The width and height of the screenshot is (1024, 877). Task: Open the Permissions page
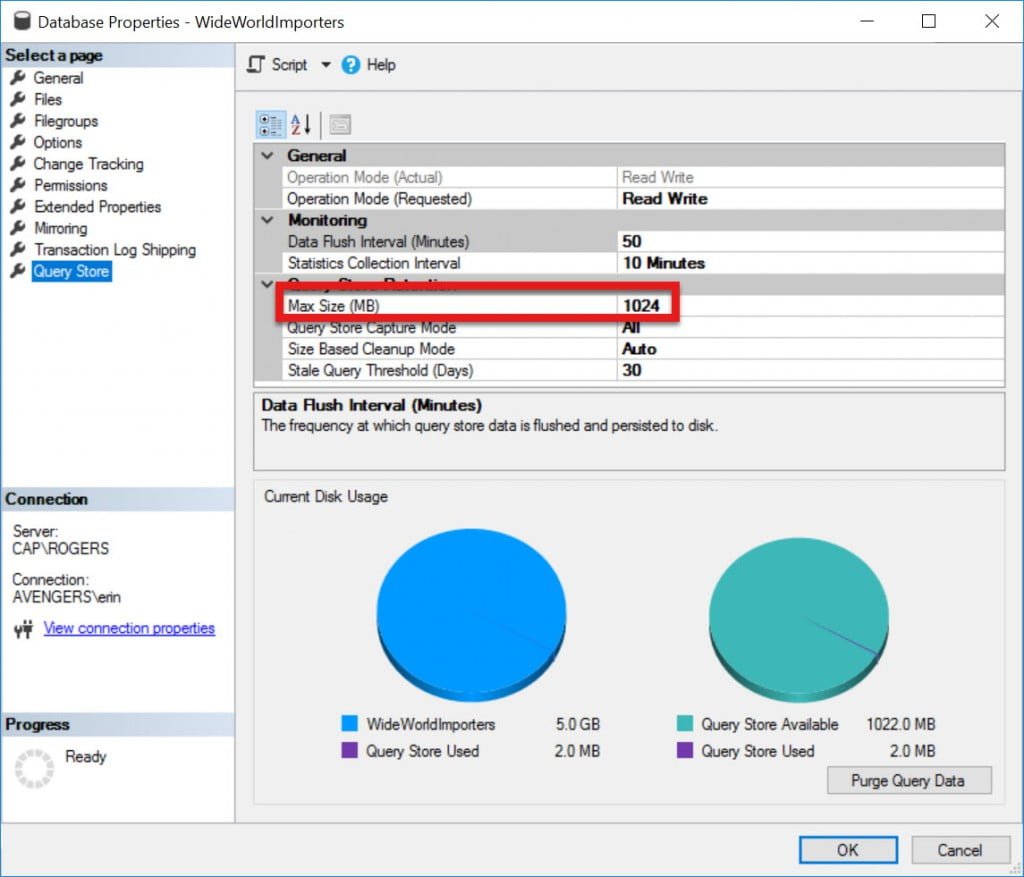(x=71, y=185)
